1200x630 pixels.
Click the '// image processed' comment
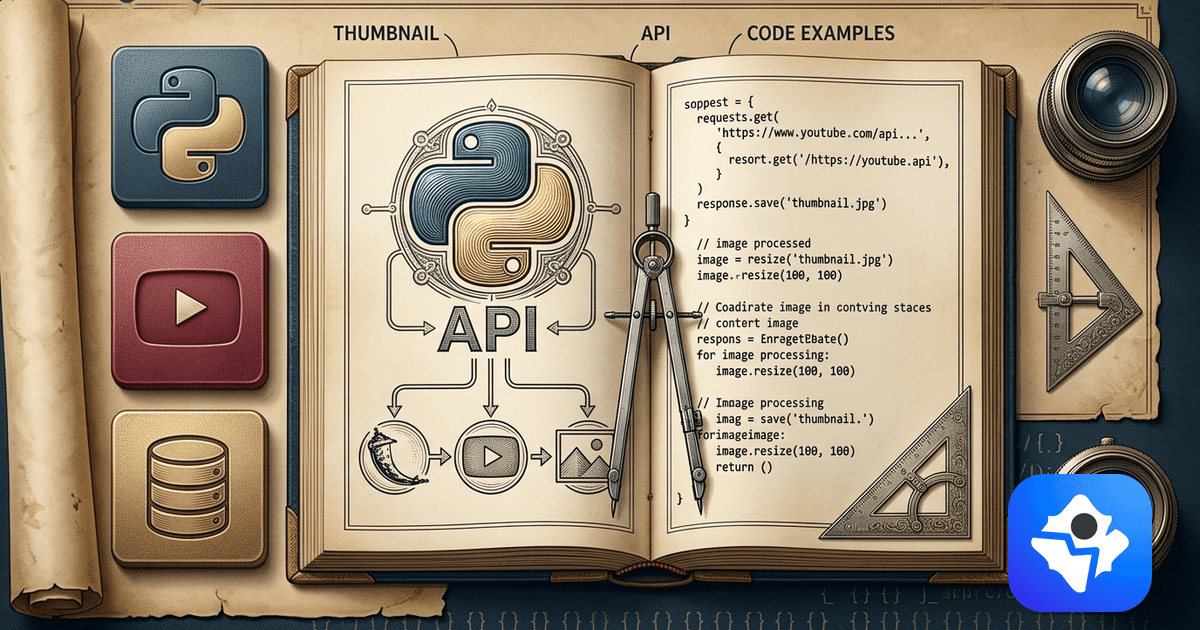tap(753, 243)
